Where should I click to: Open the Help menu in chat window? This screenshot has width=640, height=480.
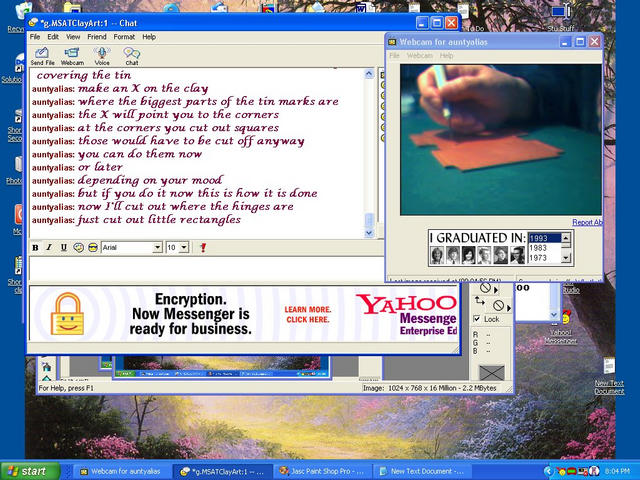click(149, 37)
